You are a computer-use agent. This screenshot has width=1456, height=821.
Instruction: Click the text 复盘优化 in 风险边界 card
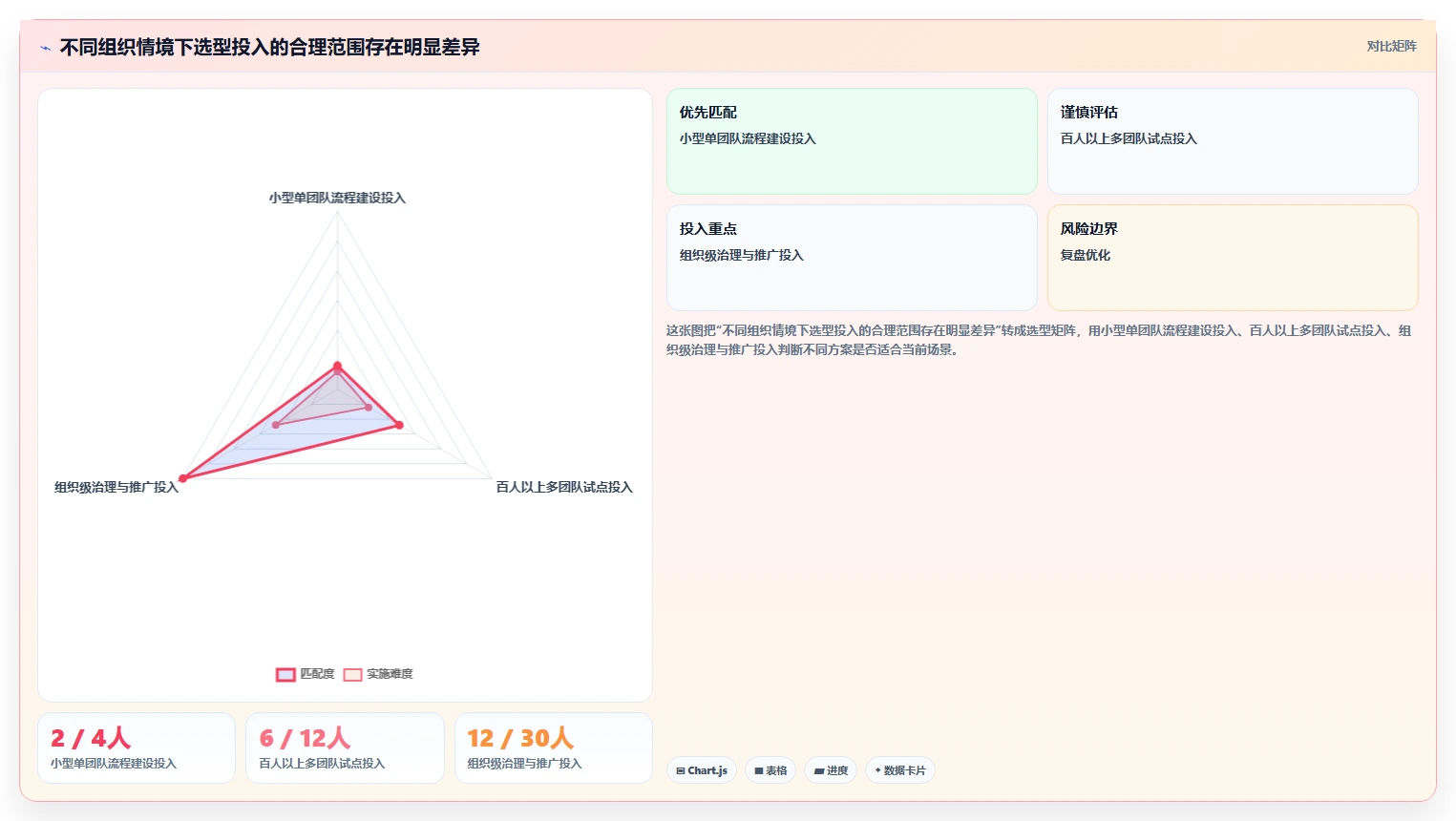pyautogui.click(x=1086, y=255)
